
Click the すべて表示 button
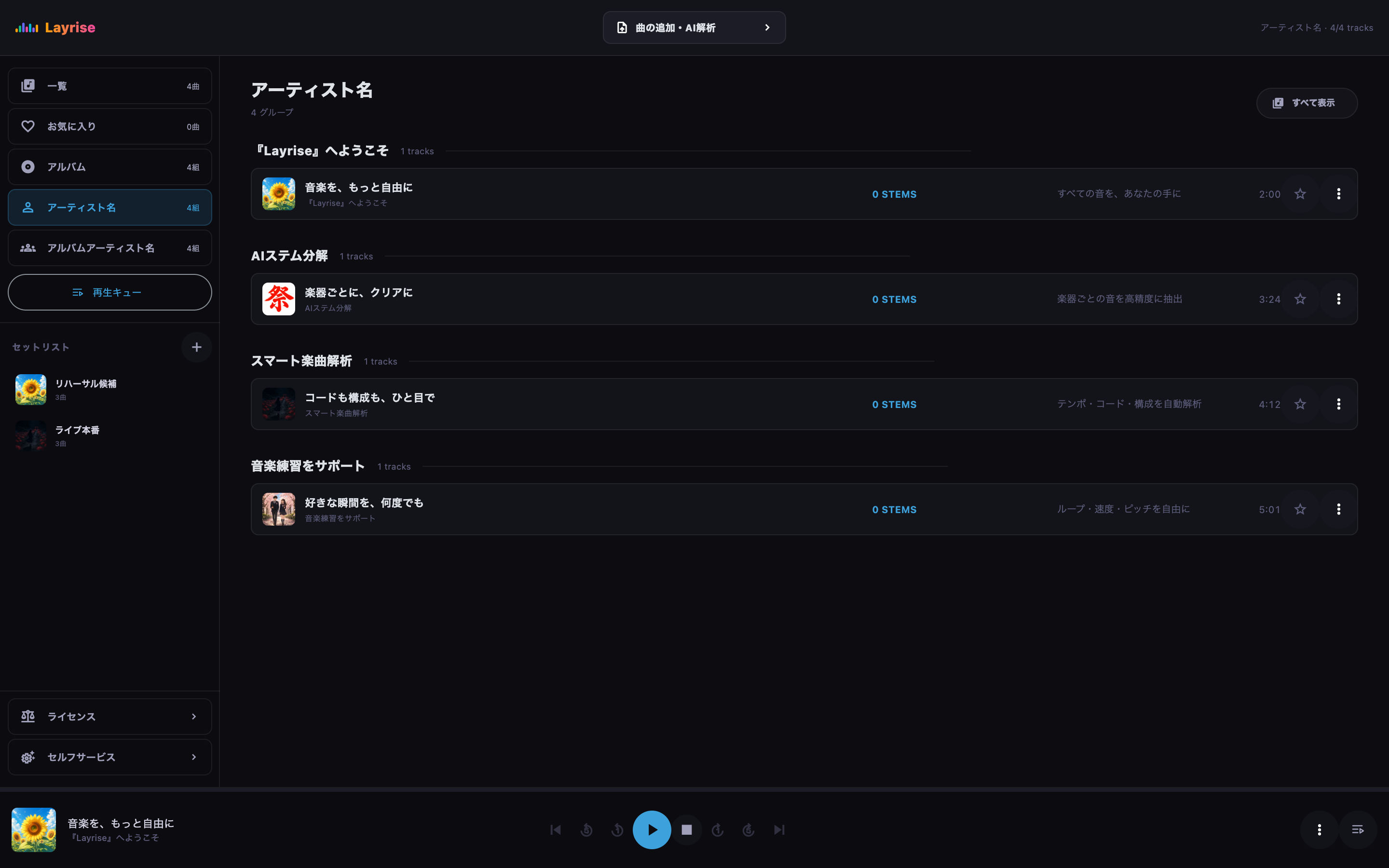tap(1307, 103)
